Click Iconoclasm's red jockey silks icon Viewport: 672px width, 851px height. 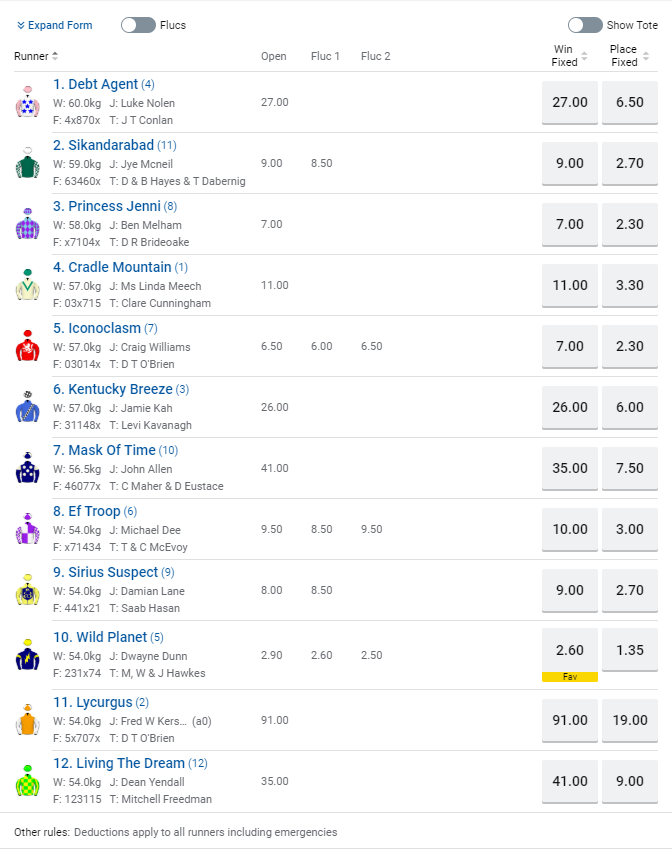(27, 346)
